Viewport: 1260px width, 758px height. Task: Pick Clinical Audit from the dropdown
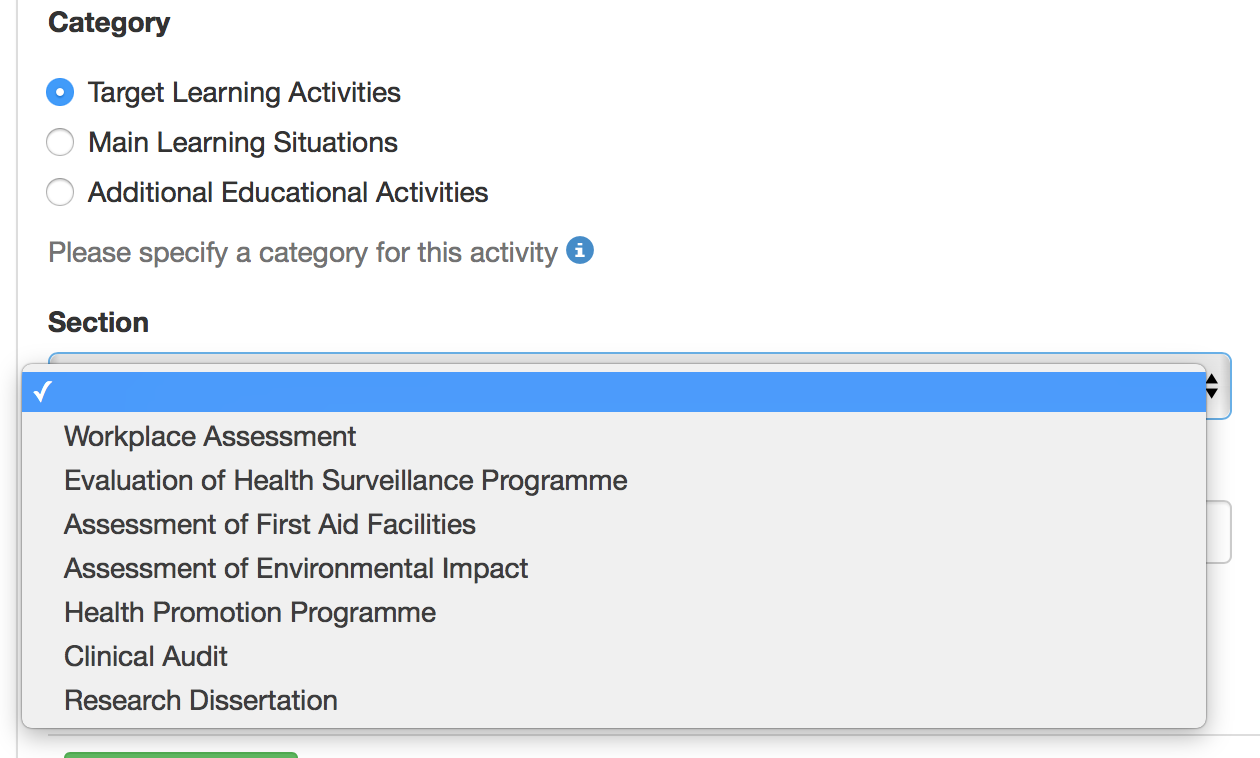(614, 656)
